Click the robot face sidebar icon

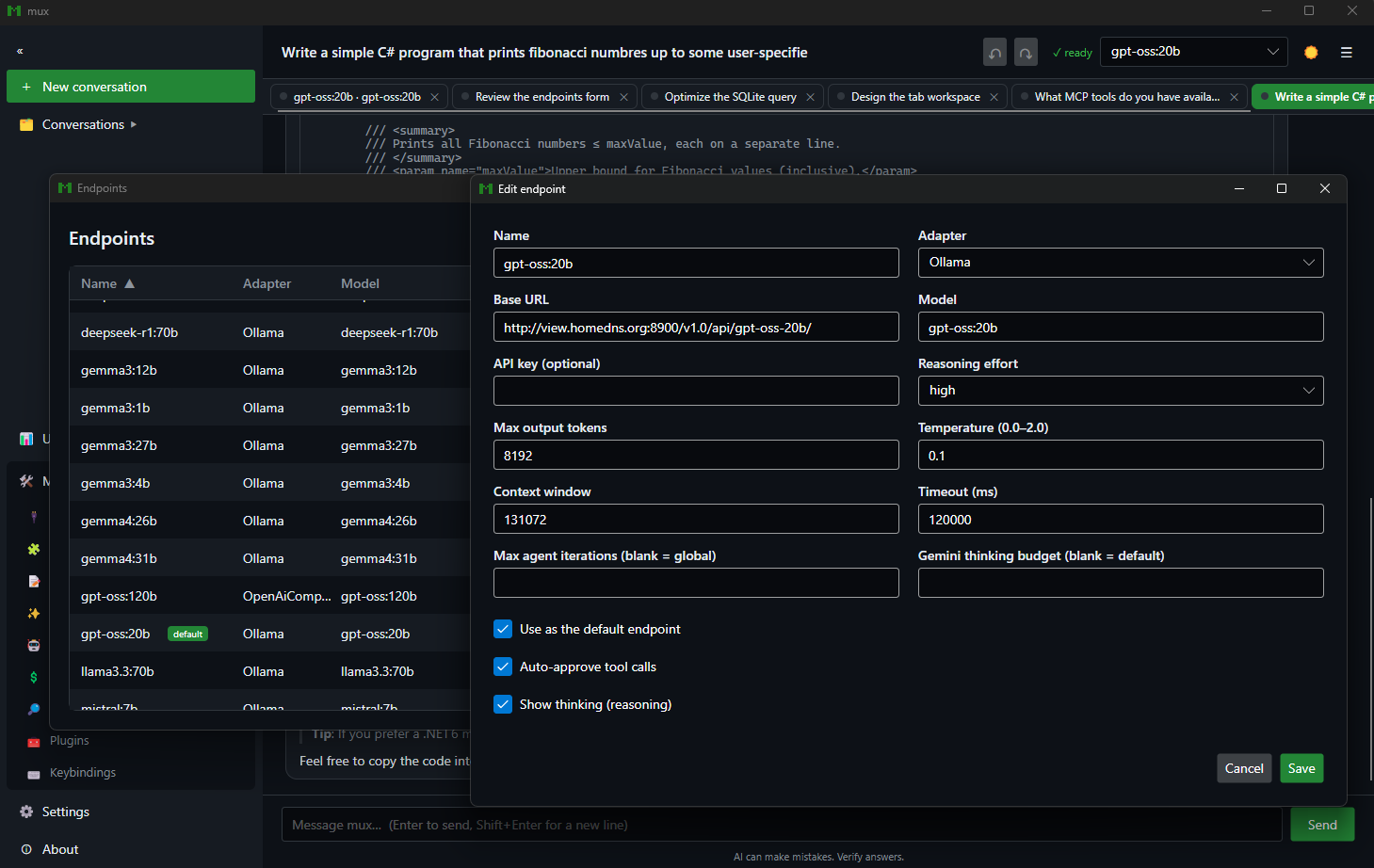(34, 645)
